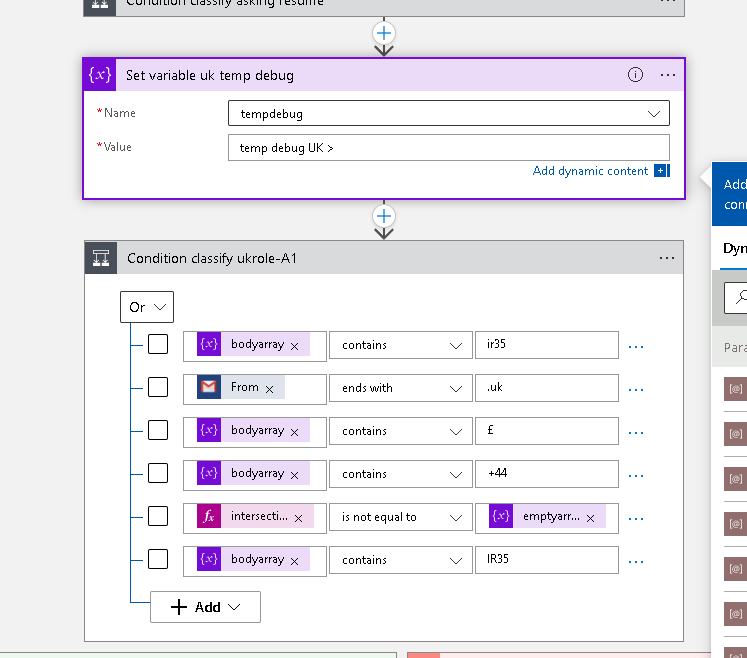The width and height of the screenshot is (747, 658).
Task: Open row options ellipsis for emptyarr row
Action: click(636, 518)
